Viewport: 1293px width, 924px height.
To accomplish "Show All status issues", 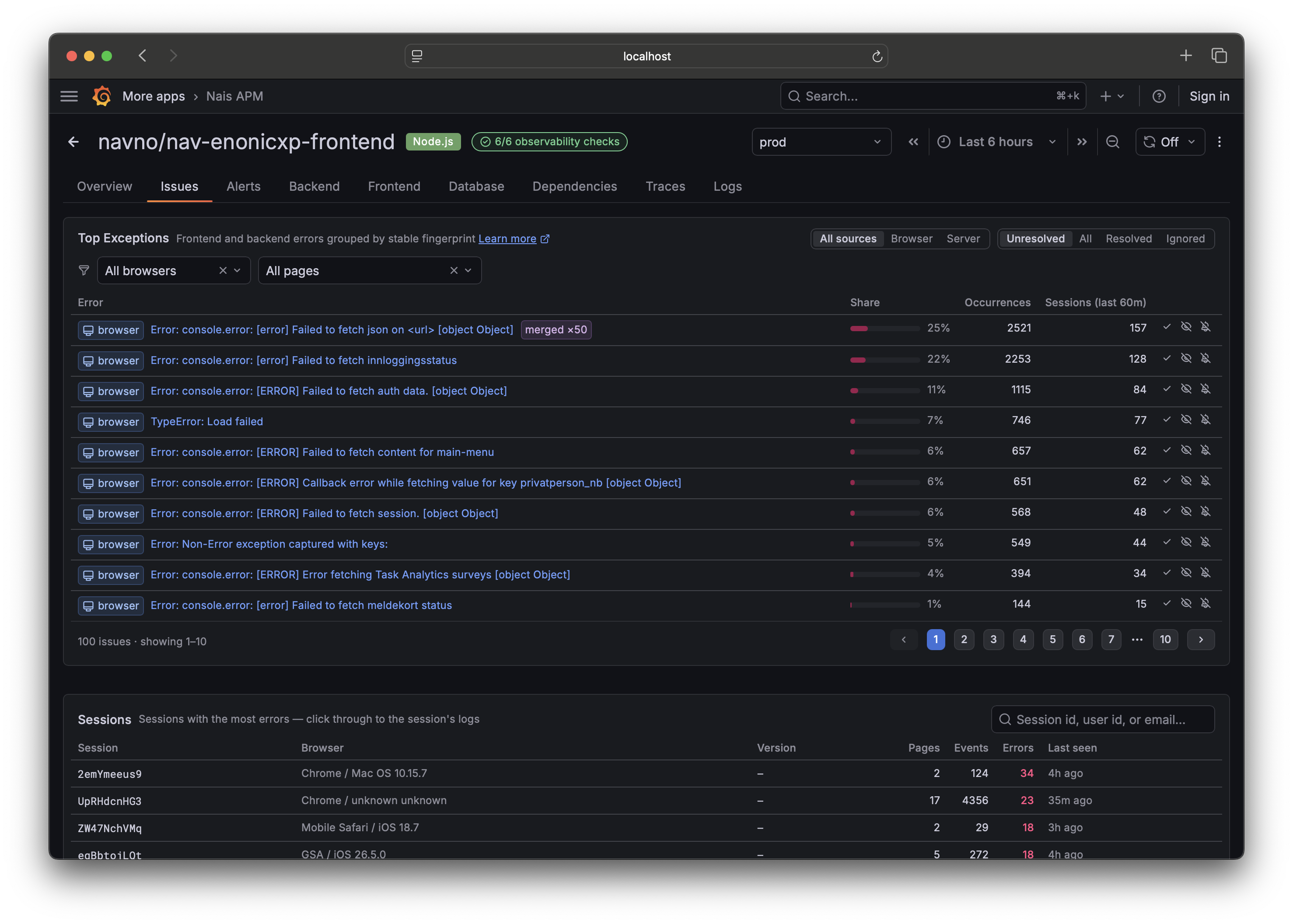I will click(1085, 239).
